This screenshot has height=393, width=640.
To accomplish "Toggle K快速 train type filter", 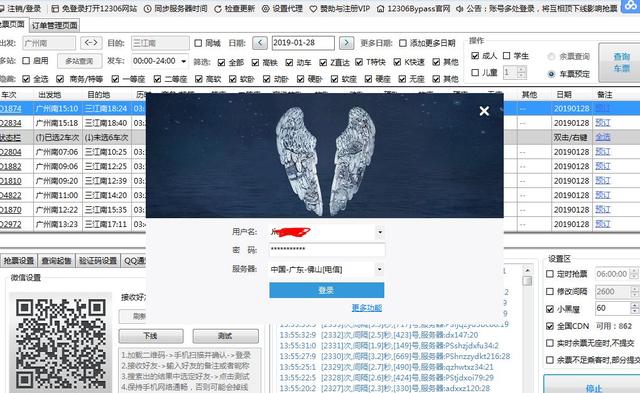I will point(398,62).
